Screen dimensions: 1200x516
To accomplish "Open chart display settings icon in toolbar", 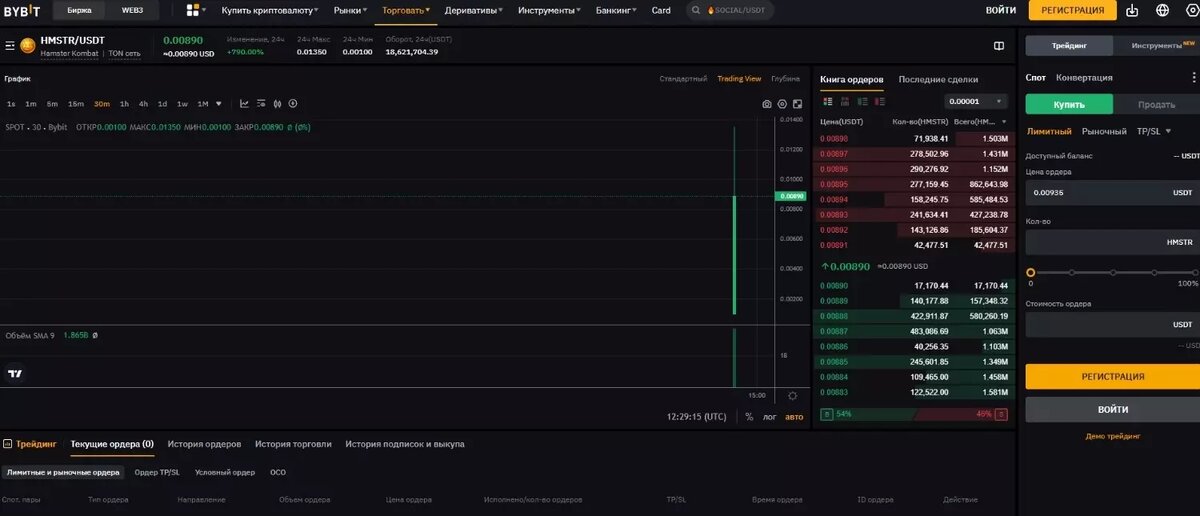I will coord(261,103).
